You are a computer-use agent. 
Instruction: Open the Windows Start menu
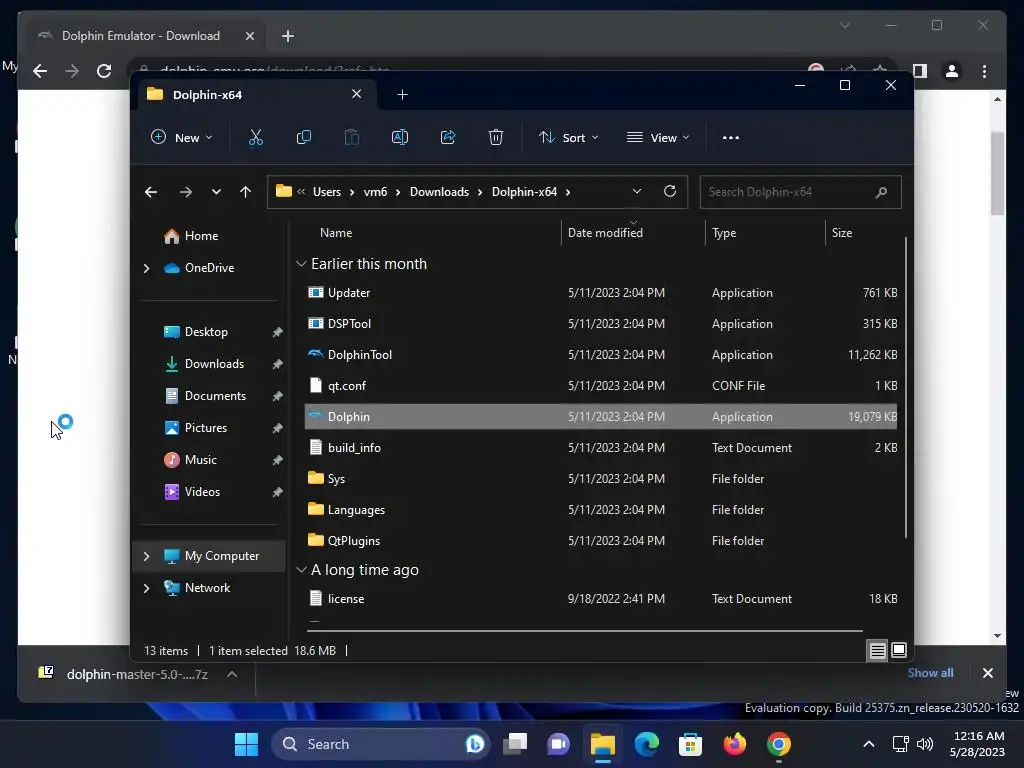pos(246,744)
